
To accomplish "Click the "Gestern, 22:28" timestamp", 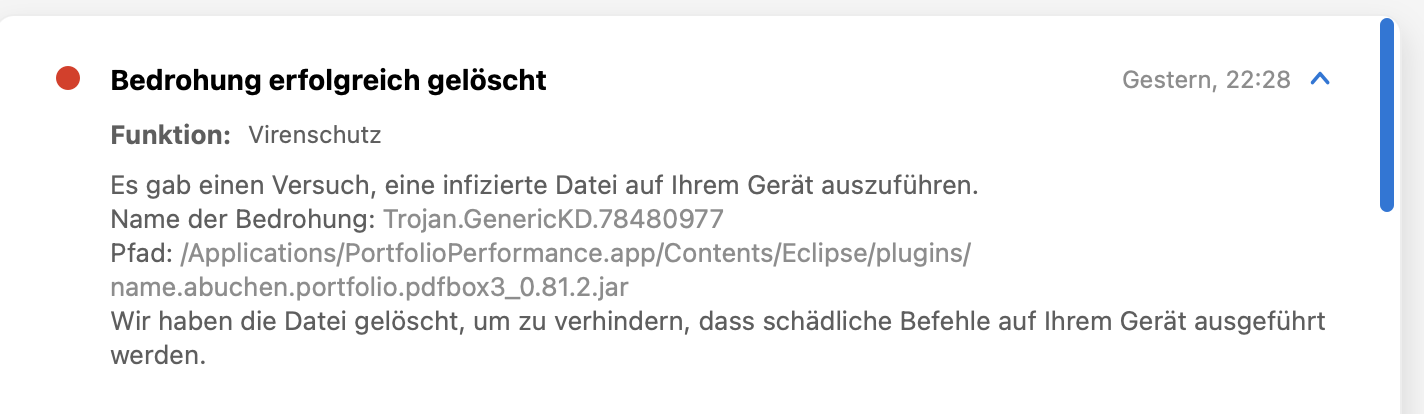I will (1206, 80).
